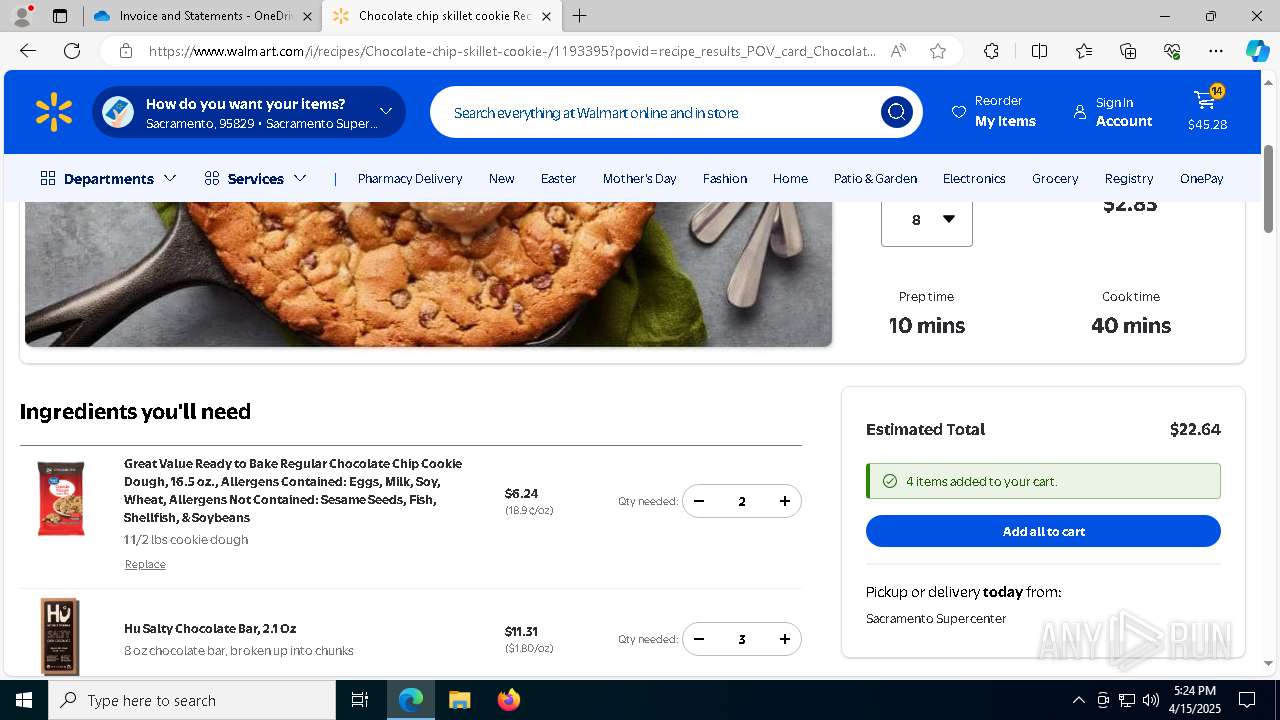Decrease Hu Salty Chocolate Bar quantity
This screenshot has height=720, width=1280.
pyautogui.click(x=699, y=639)
